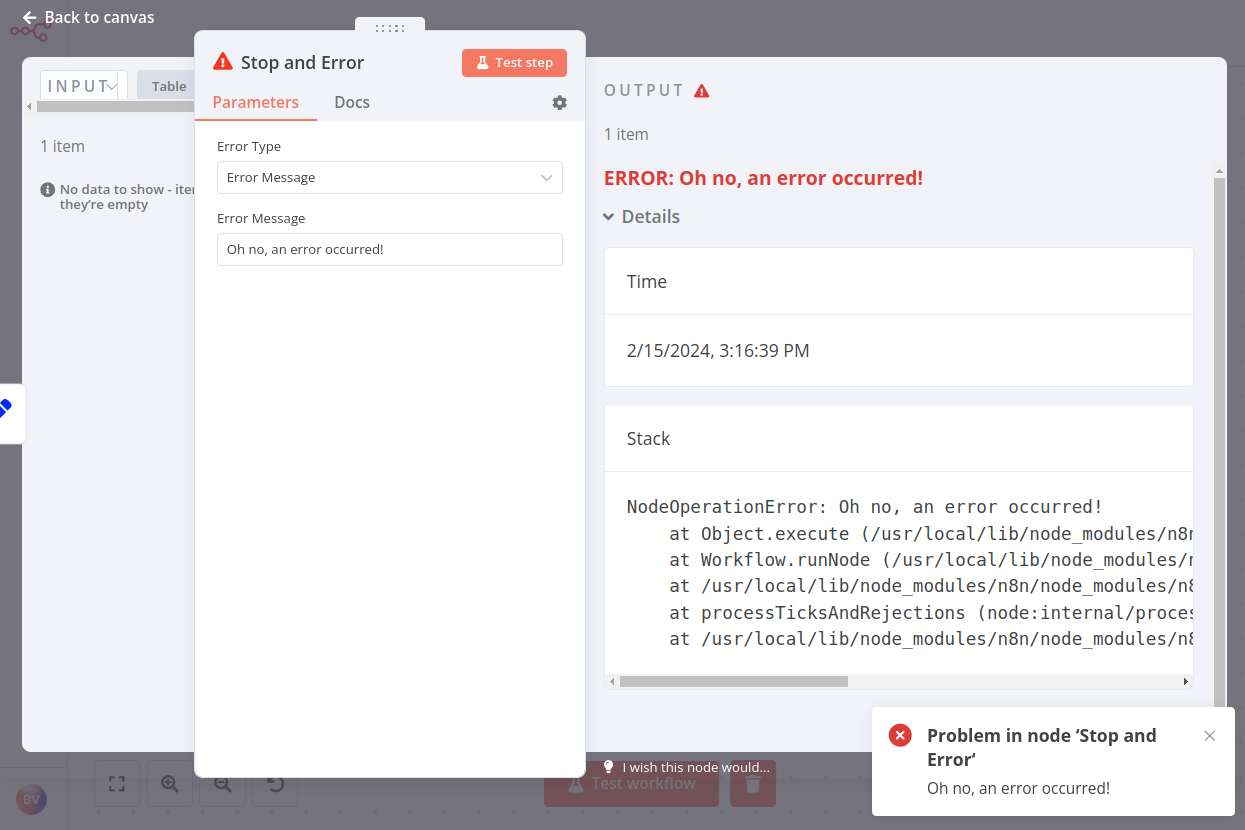Open the BV user avatar menu
The image size is (1245, 830).
tap(31, 799)
